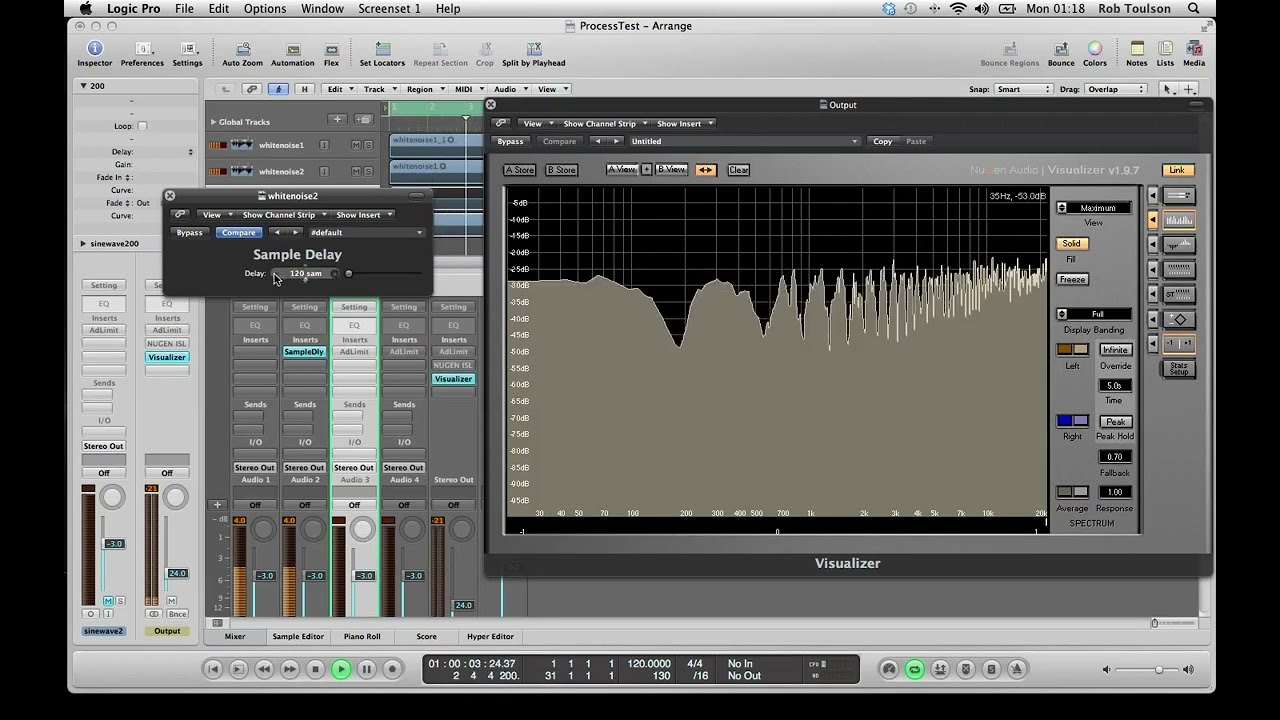Screen dimensions: 1280x720
Task: Open the Screenset 1 menu
Action: point(389,9)
